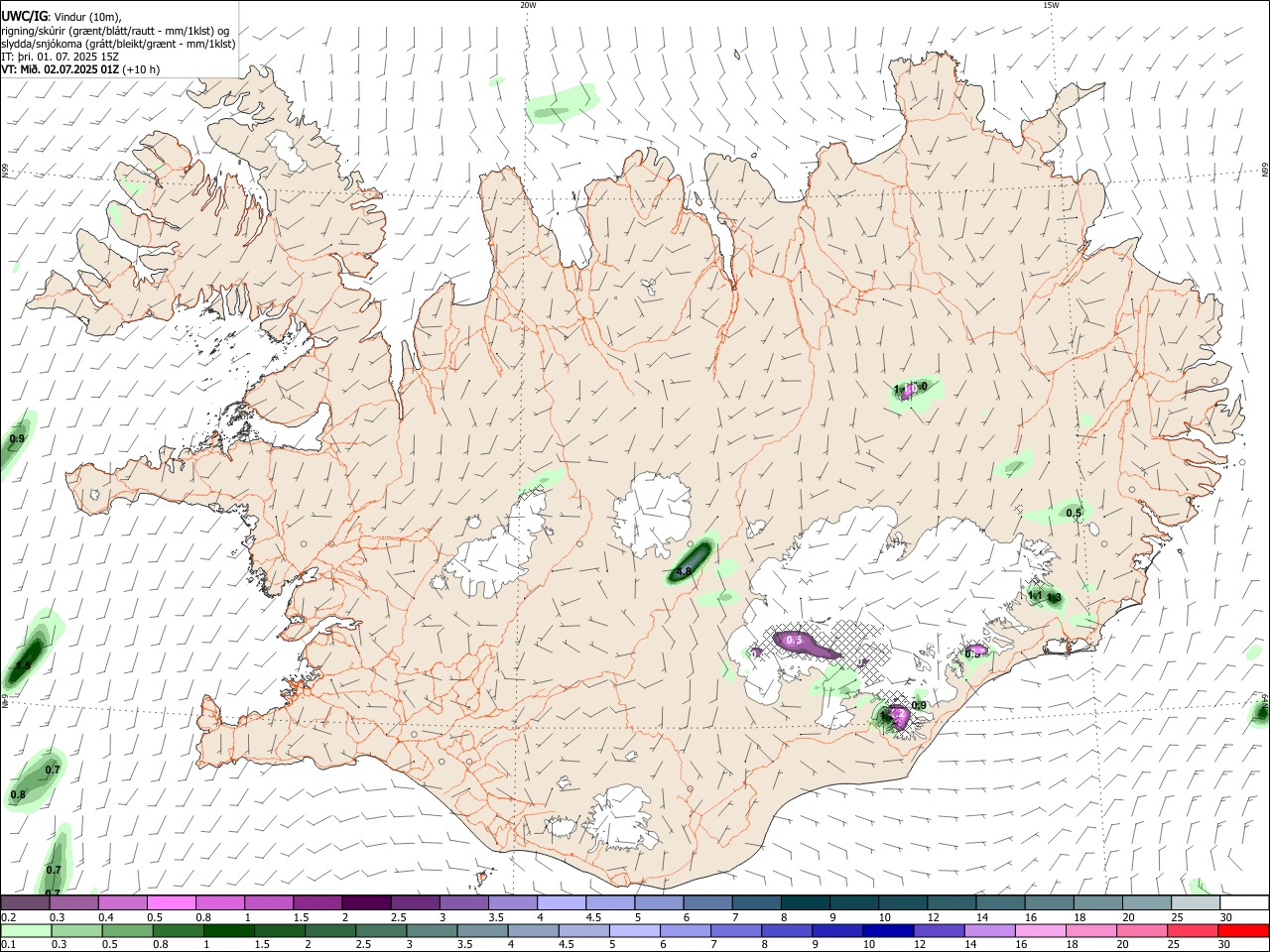Click the 30 label on the rain scale
Screen dimensions: 1270x952
pyautogui.click(x=1225, y=945)
